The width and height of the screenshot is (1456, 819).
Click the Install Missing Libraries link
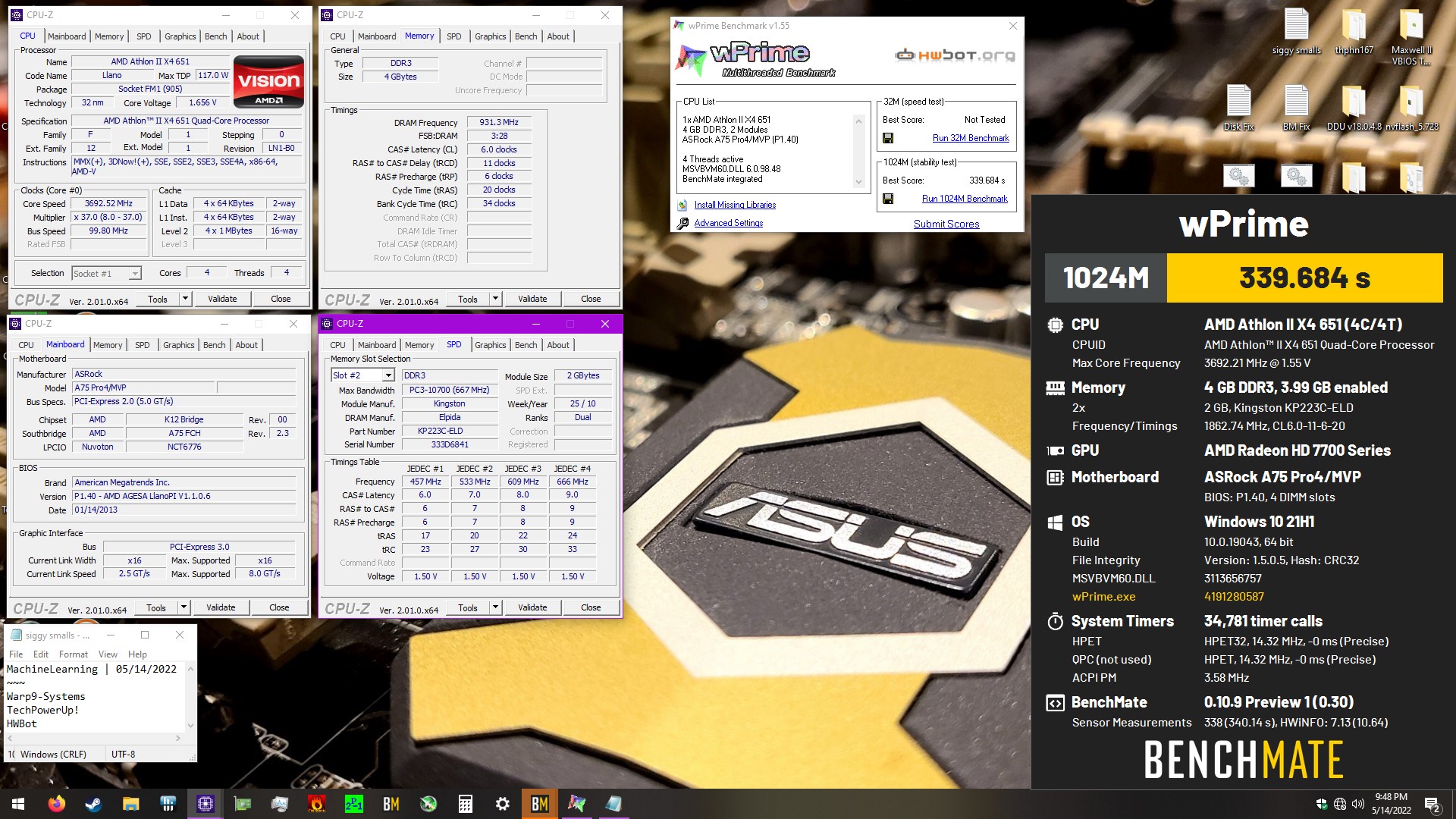(735, 205)
